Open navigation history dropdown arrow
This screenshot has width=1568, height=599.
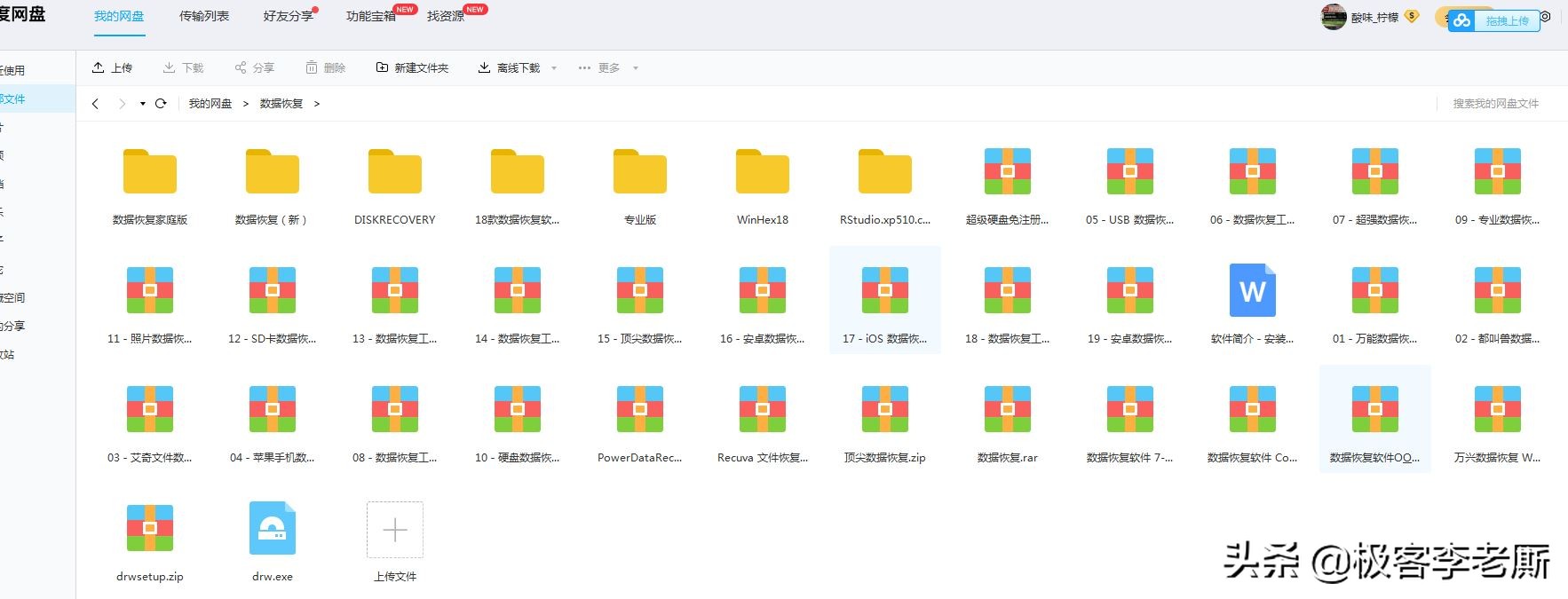click(x=142, y=104)
